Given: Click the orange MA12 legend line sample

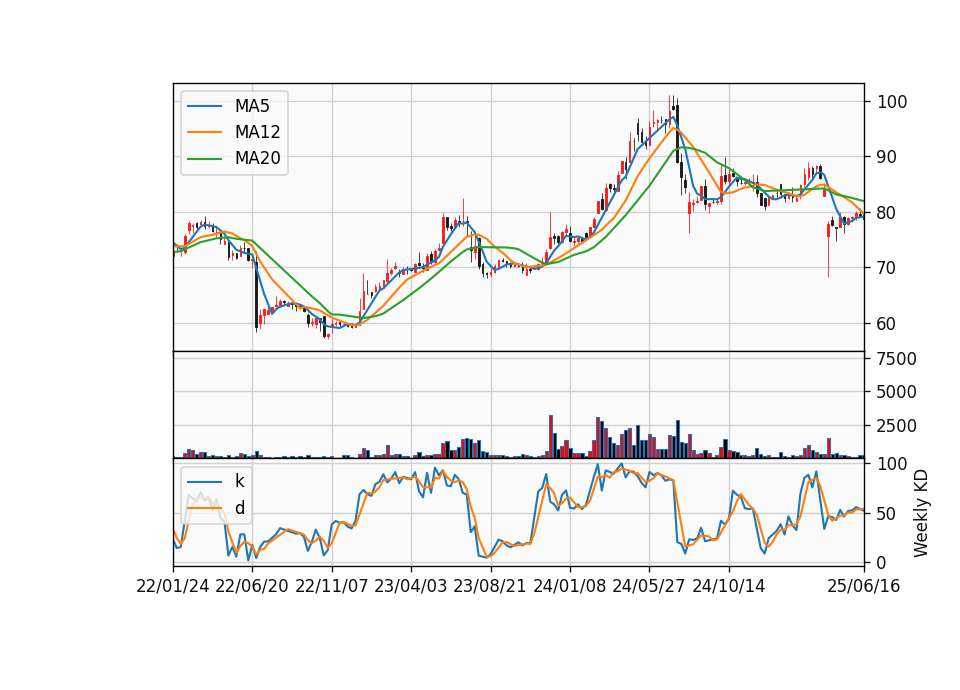Looking at the screenshot, I should (x=204, y=132).
